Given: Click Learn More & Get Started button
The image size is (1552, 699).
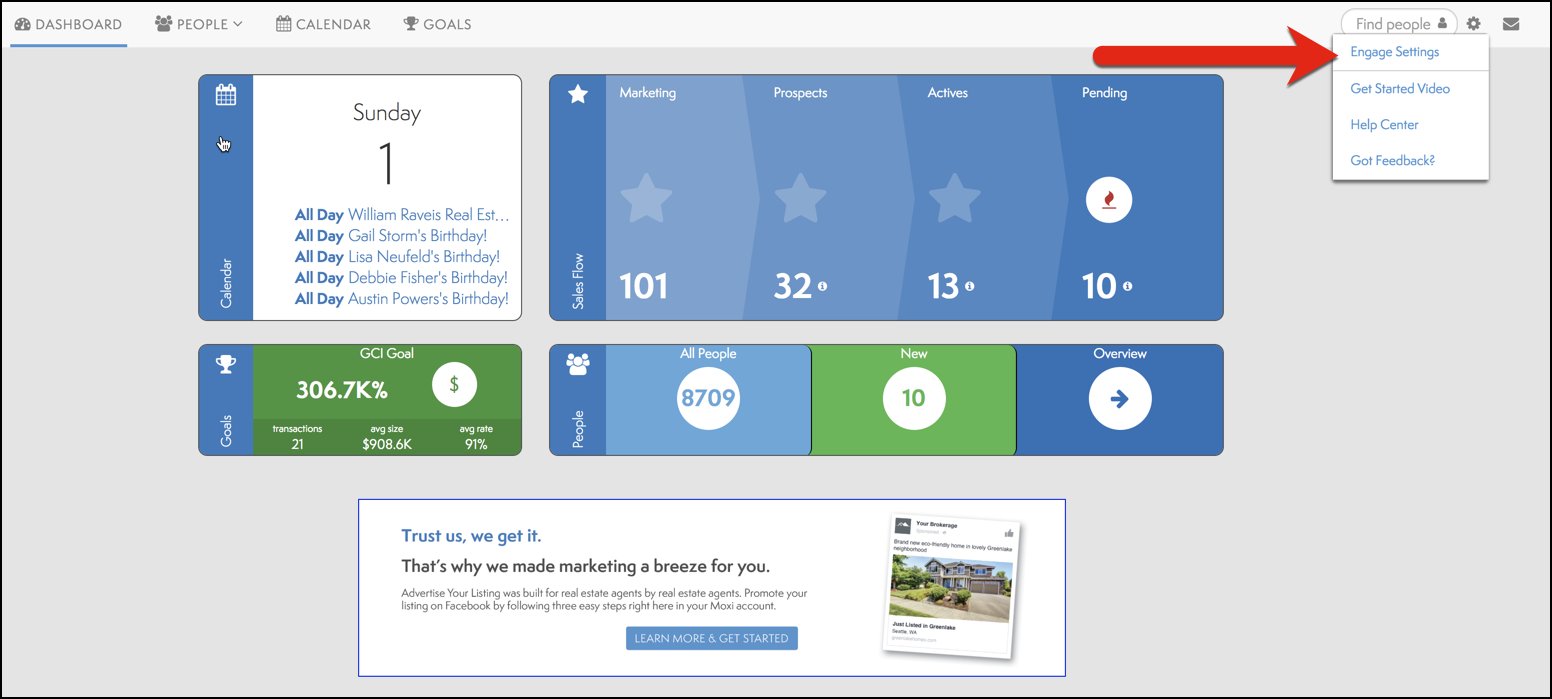Looking at the screenshot, I should (x=711, y=638).
